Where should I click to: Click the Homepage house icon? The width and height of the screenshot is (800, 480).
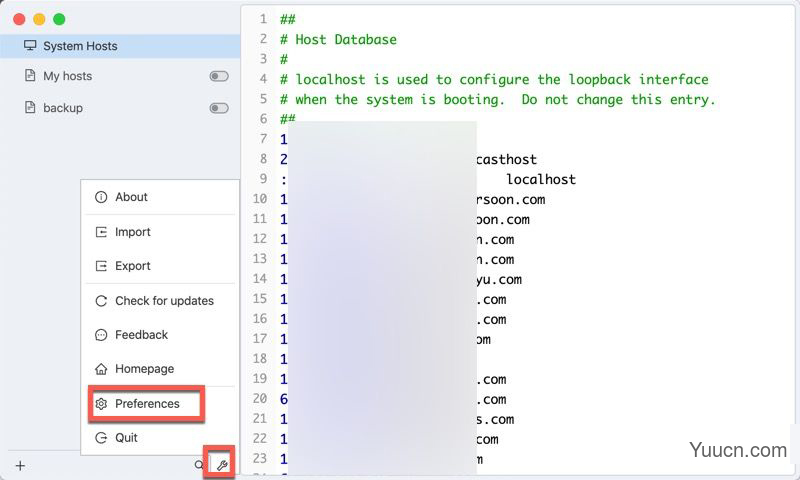coord(101,369)
